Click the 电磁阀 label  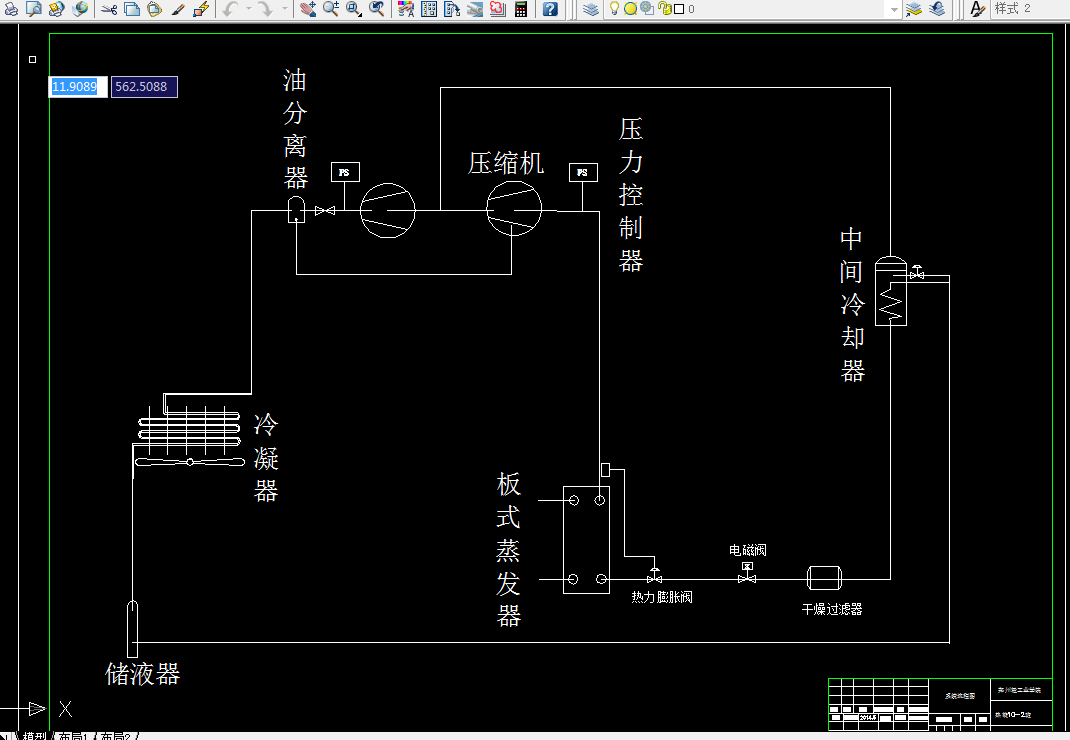tap(747, 550)
